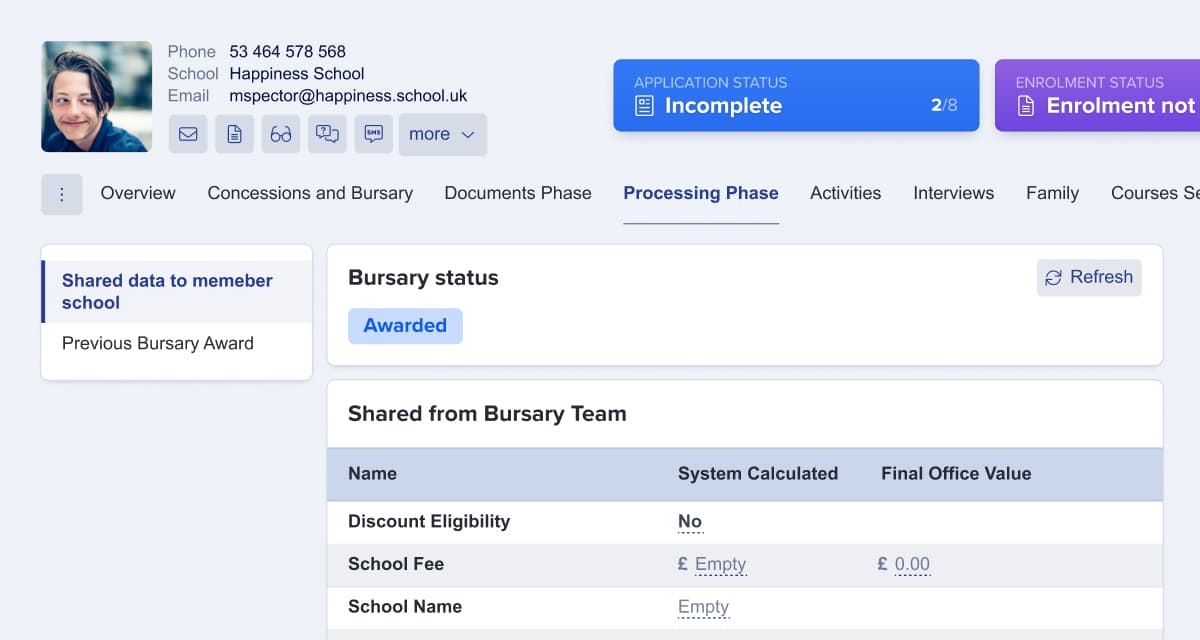1200x640 pixels.
Task: Click the 2/8 progress counter
Action: click(x=944, y=105)
